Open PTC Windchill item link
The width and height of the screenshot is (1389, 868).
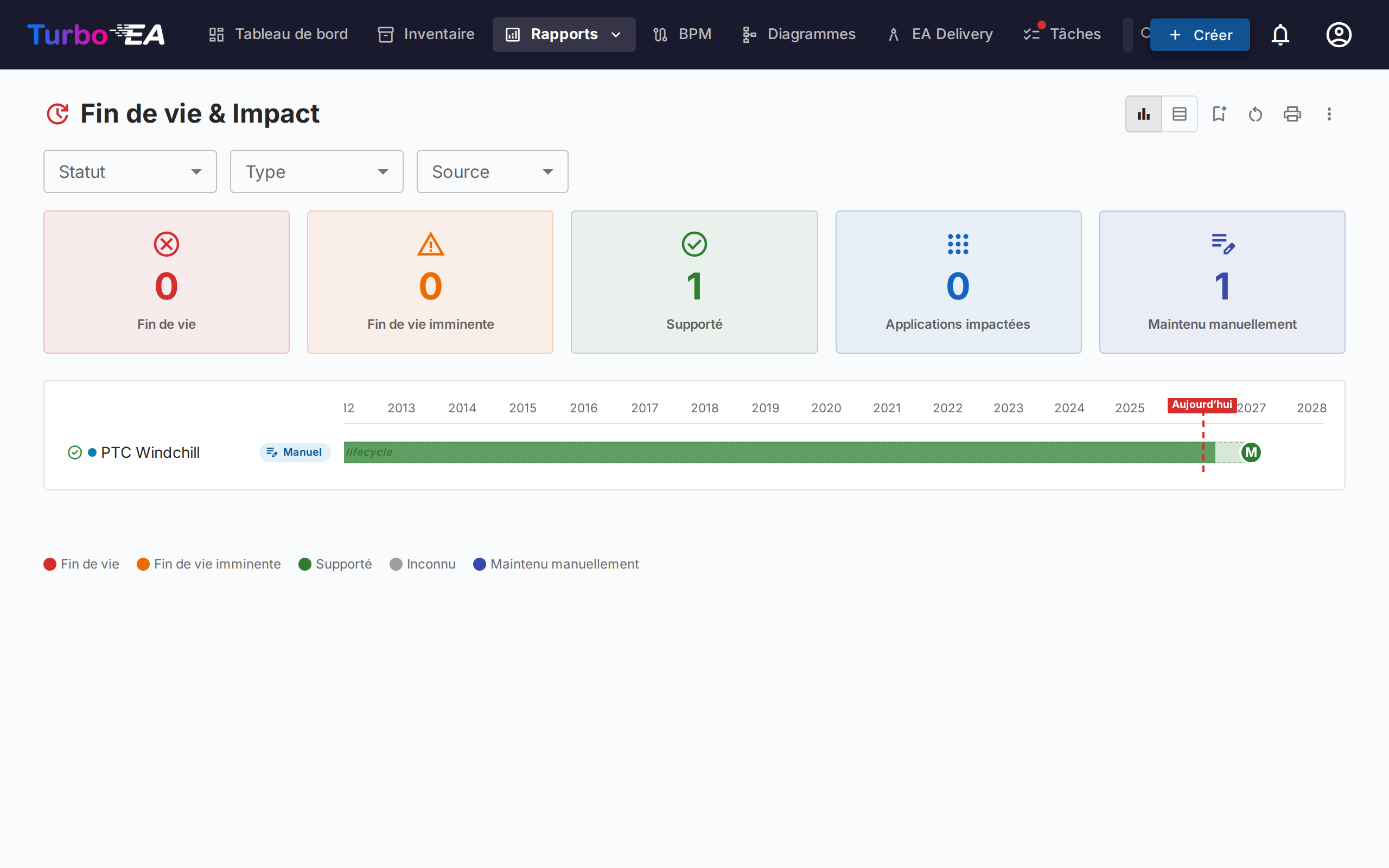pos(150,452)
